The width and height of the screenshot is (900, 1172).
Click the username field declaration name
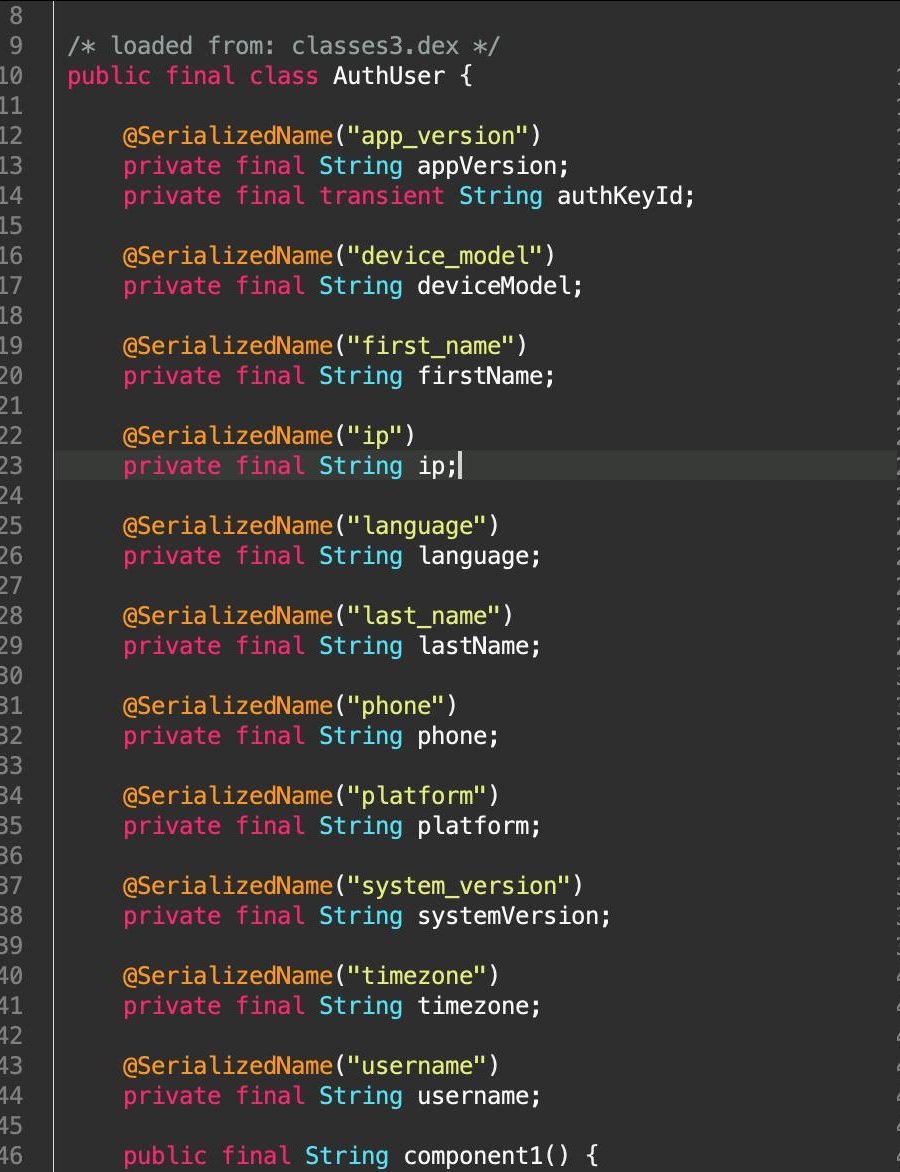pos(473,1096)
